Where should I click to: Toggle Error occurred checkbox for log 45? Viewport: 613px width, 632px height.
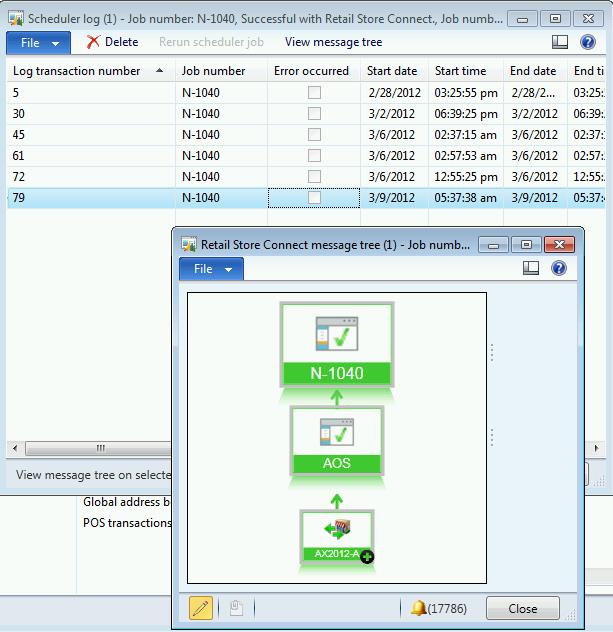coord(314,135)
